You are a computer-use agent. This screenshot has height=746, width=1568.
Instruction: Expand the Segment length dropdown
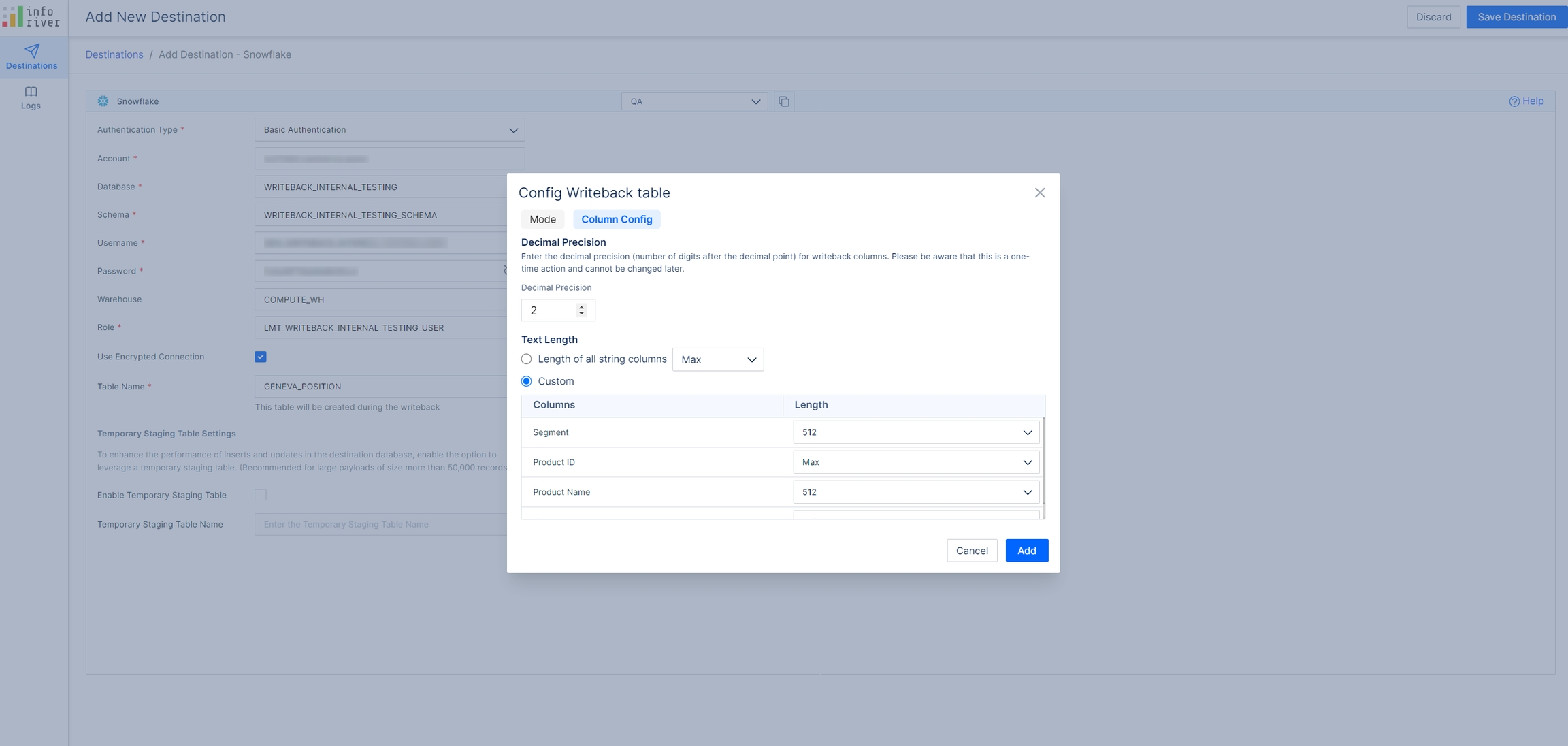click(916, 432)
